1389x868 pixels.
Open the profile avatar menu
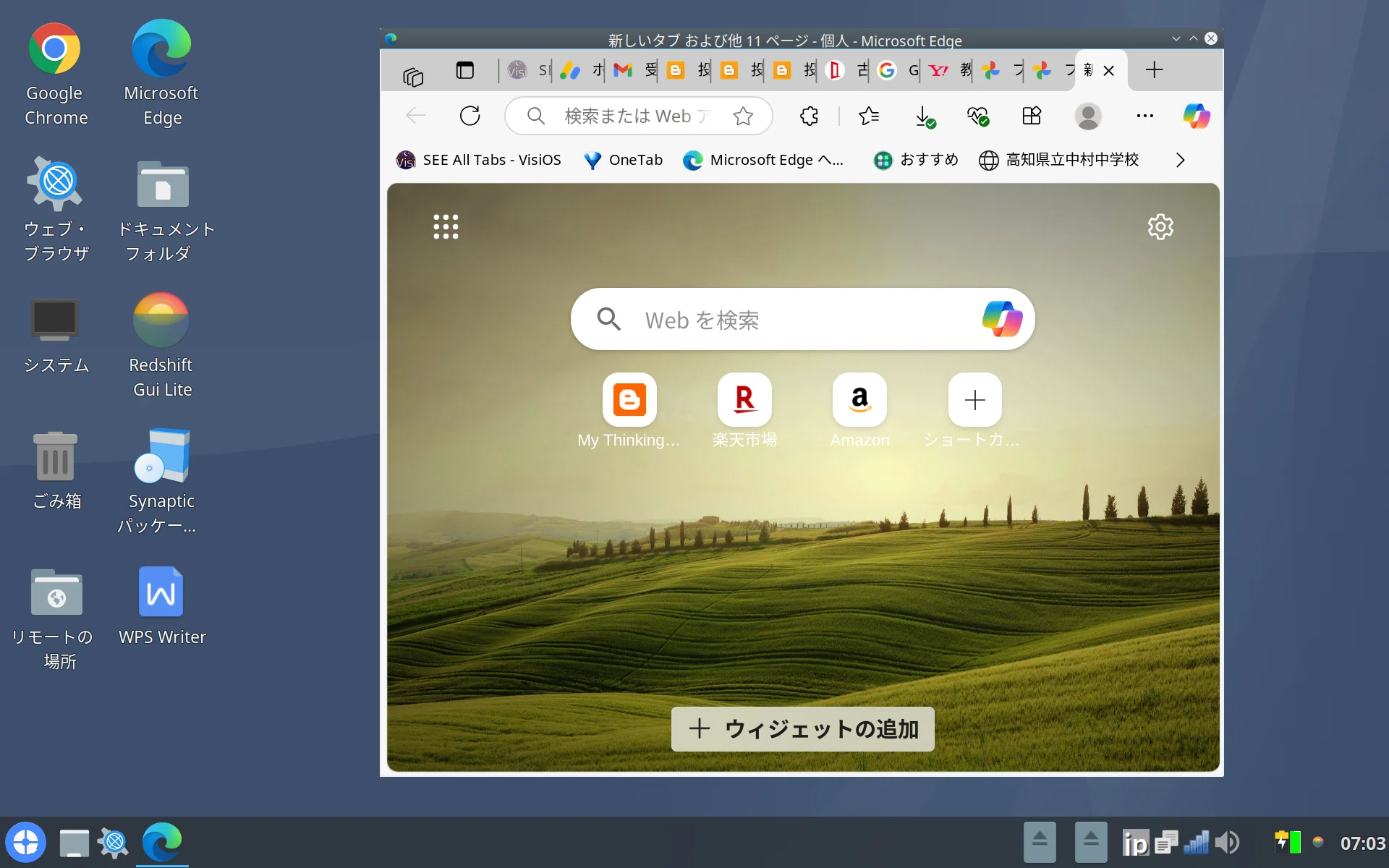coord(1088,116)
